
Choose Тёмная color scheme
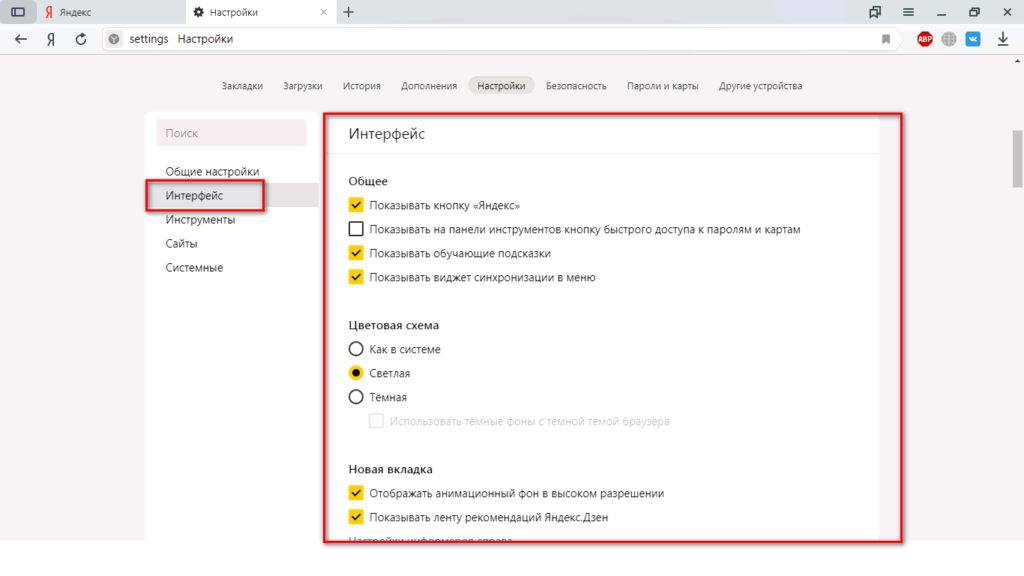tap(356, 397)
